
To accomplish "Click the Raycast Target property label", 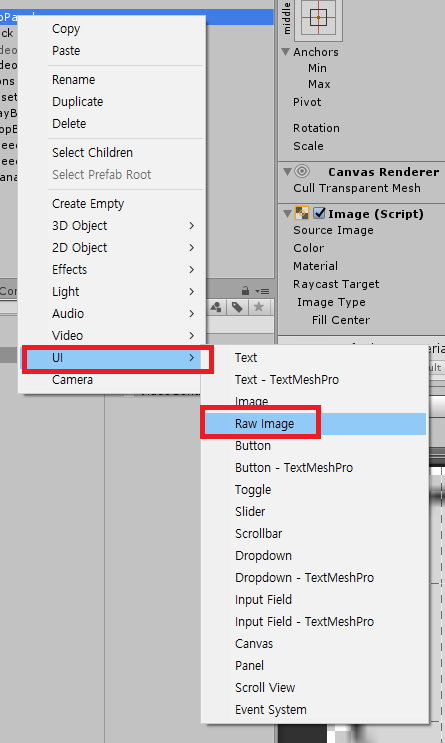I will click(x=336, y=284).
